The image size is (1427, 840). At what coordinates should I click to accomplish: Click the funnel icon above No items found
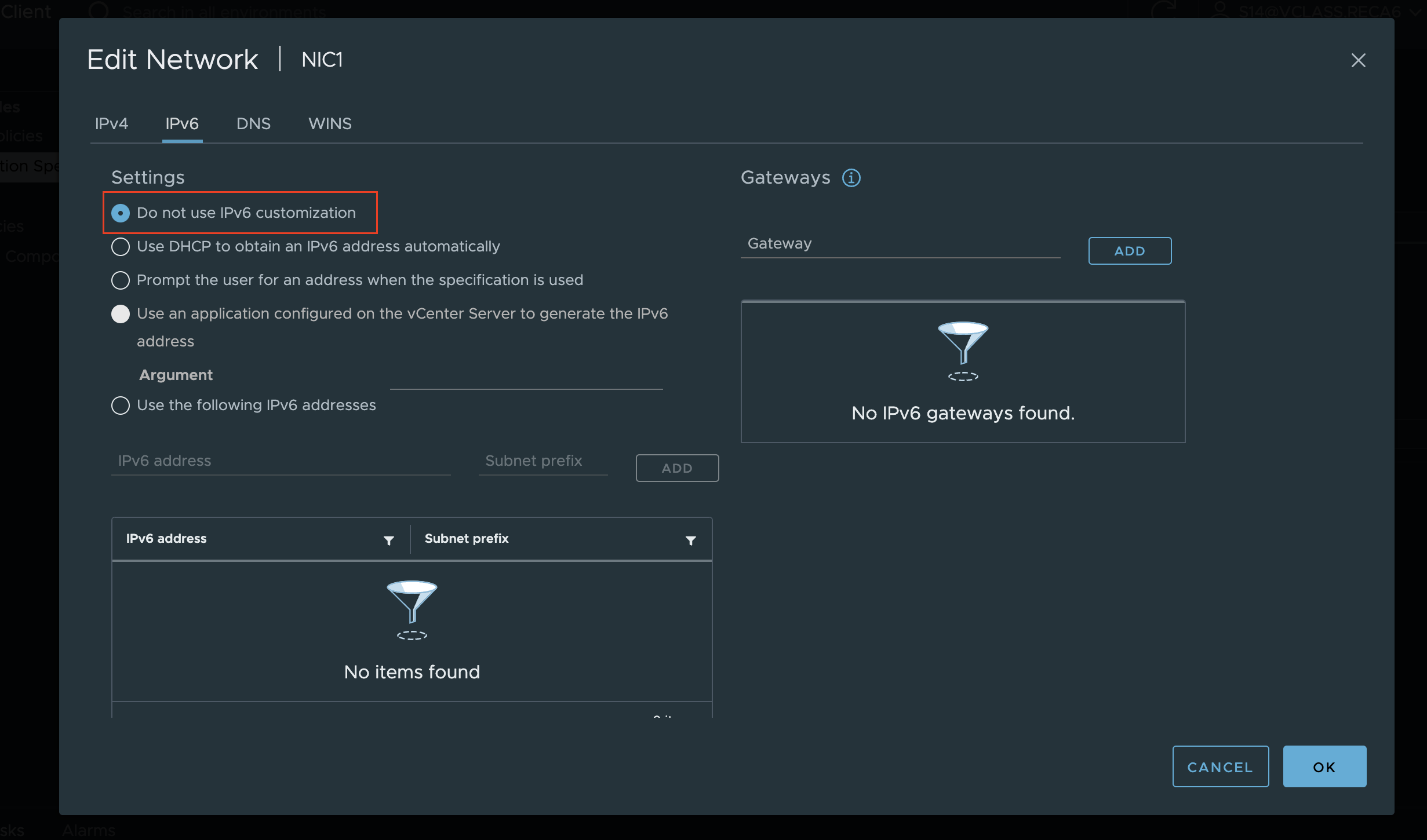coord(412,608)
